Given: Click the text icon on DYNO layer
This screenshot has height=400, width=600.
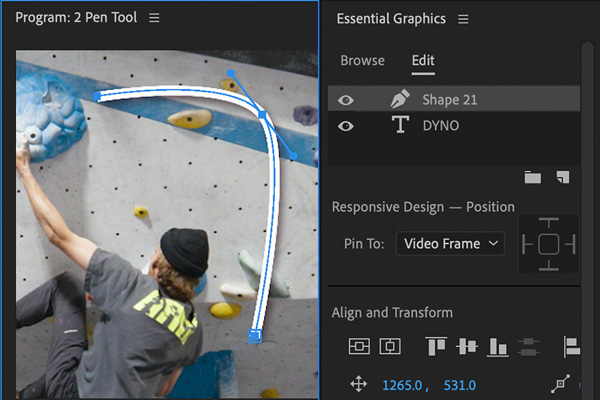Looking at the screenshot, I should (x=400, y=125).
